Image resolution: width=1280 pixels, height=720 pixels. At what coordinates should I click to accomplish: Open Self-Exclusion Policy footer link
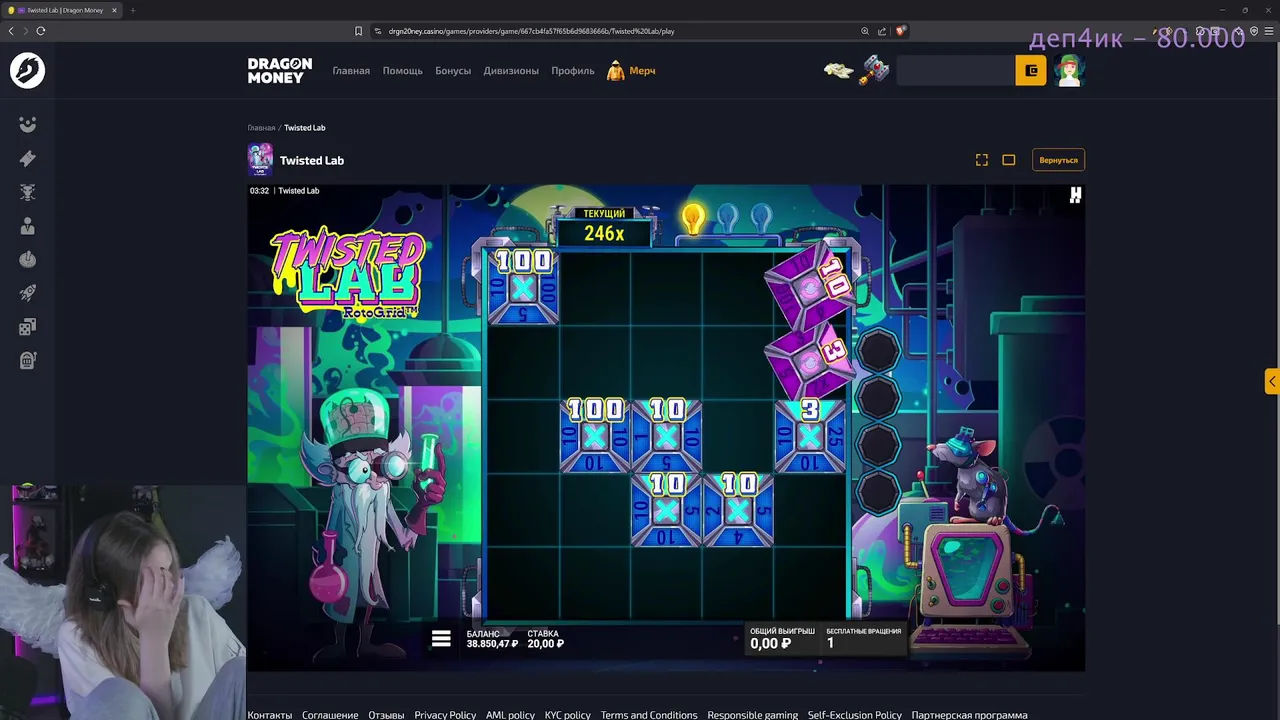(855, 715)
